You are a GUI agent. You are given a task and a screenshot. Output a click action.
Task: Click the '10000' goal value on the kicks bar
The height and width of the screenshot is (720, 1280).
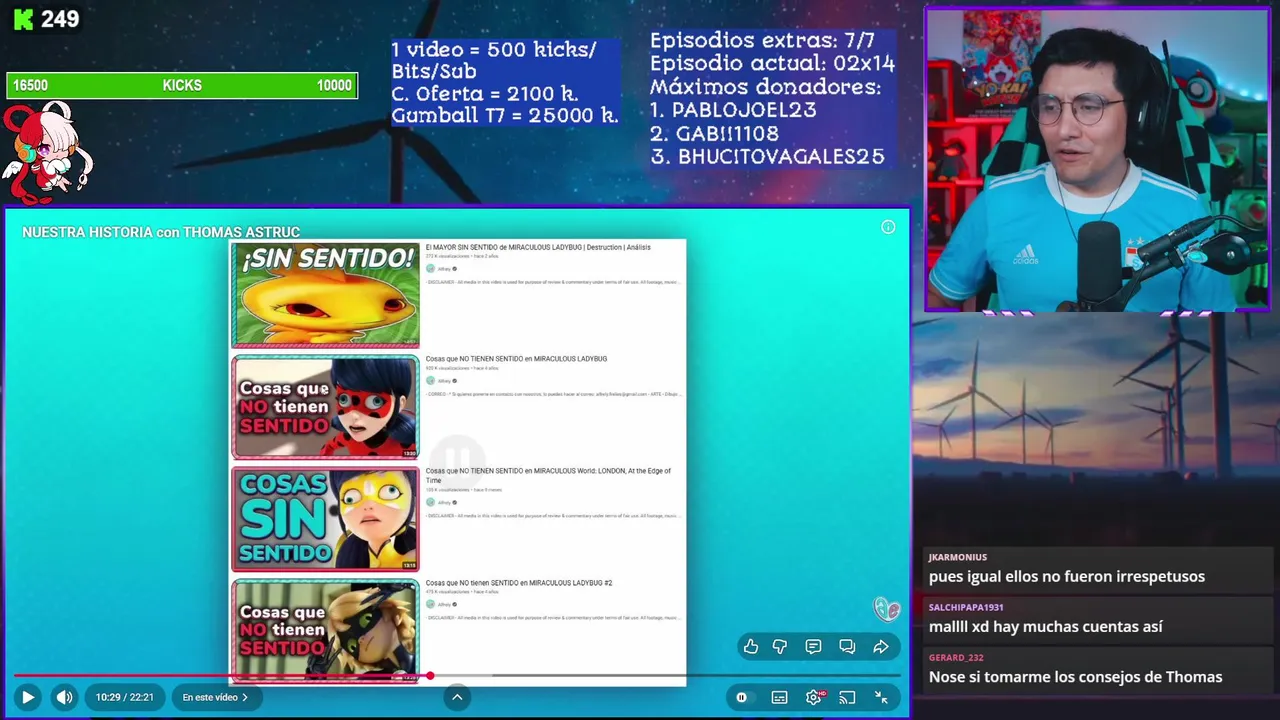tap(334, 86)
